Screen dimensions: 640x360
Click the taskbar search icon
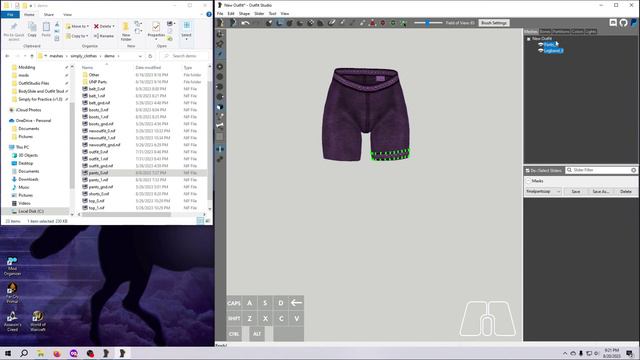(x=24, y=353)
